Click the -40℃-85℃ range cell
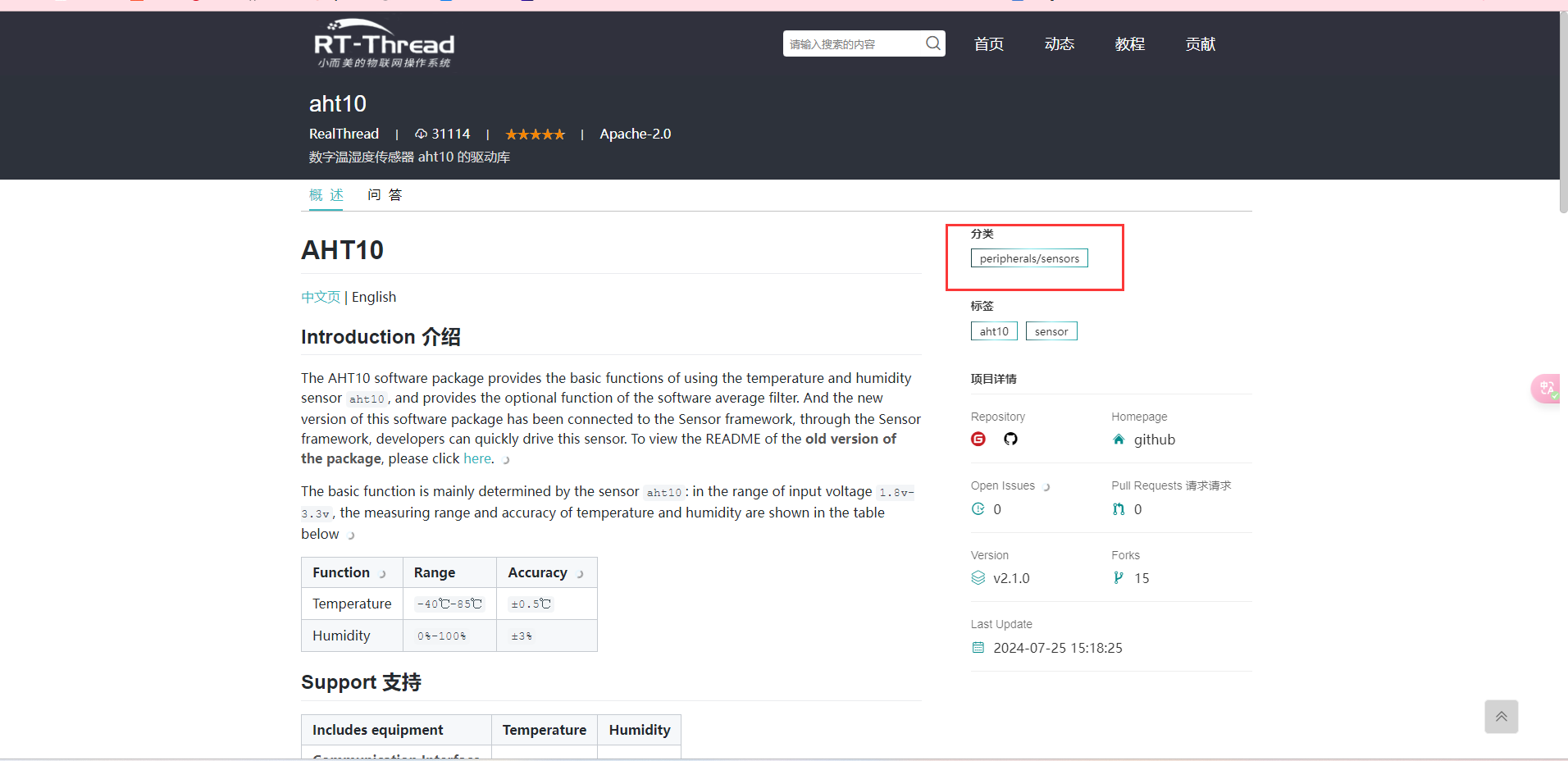 pos(449,604)
